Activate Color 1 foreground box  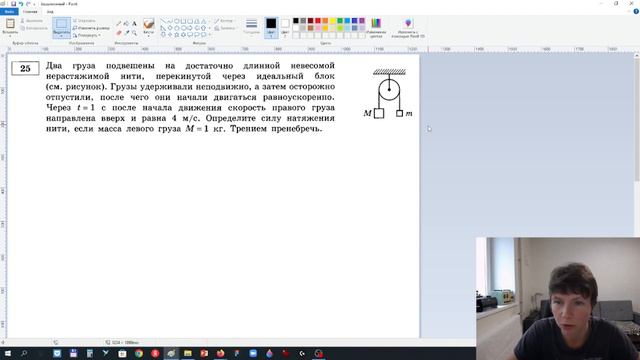pyautogui.click(x=271, y=28)
